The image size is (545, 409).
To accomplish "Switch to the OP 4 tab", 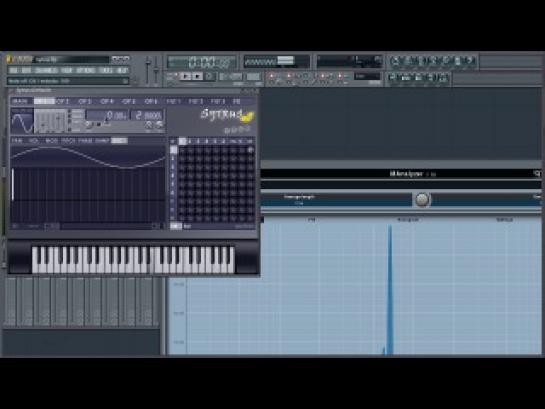I will coord(107,101).
